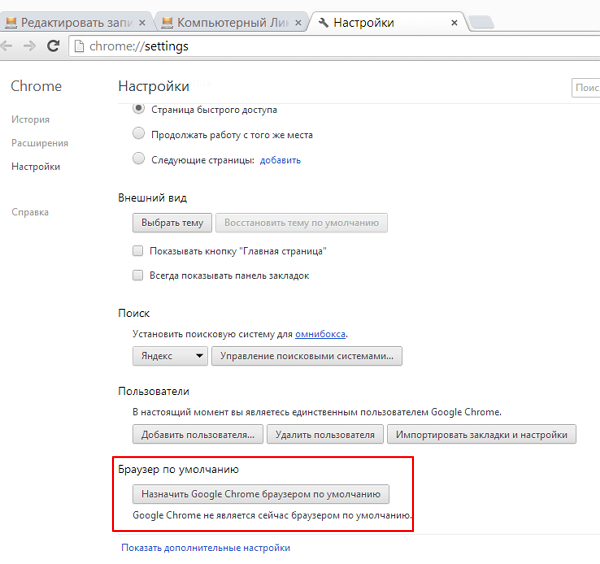The image size is (600, 564).
Task: Click the добавить link
Action: pos(280,160)
